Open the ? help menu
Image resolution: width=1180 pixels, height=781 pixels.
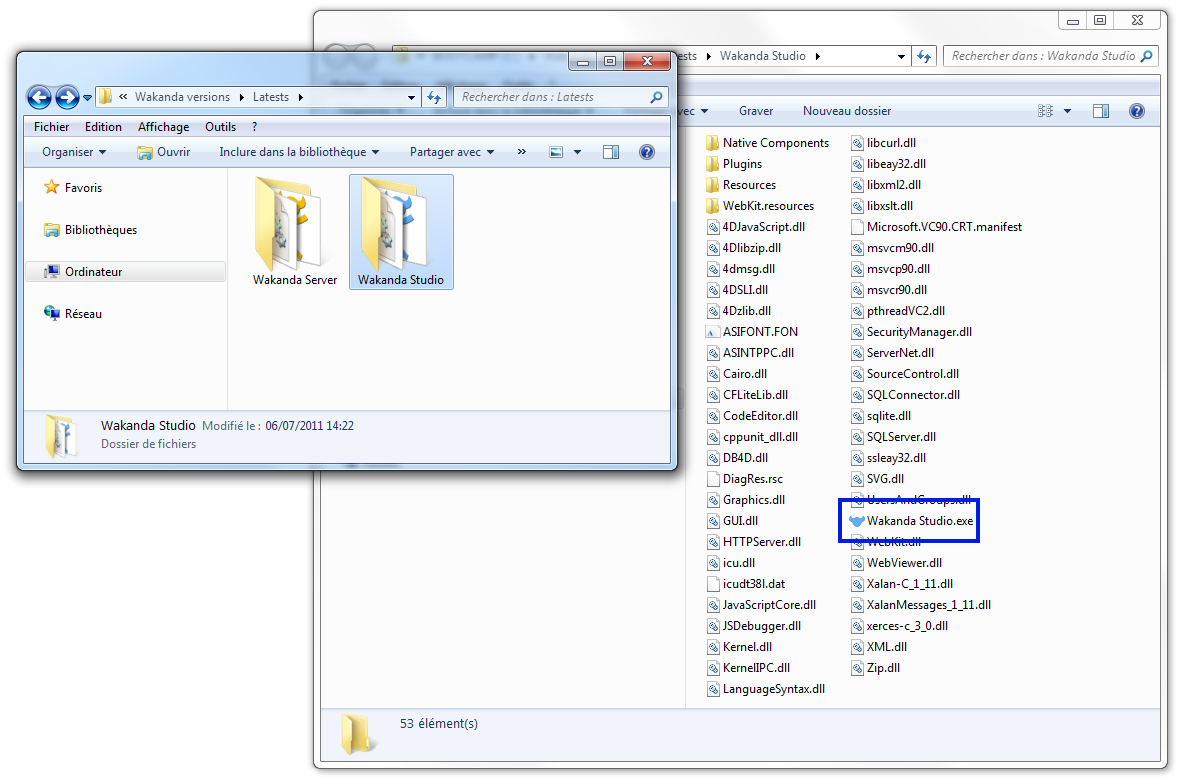coord(254,127)
